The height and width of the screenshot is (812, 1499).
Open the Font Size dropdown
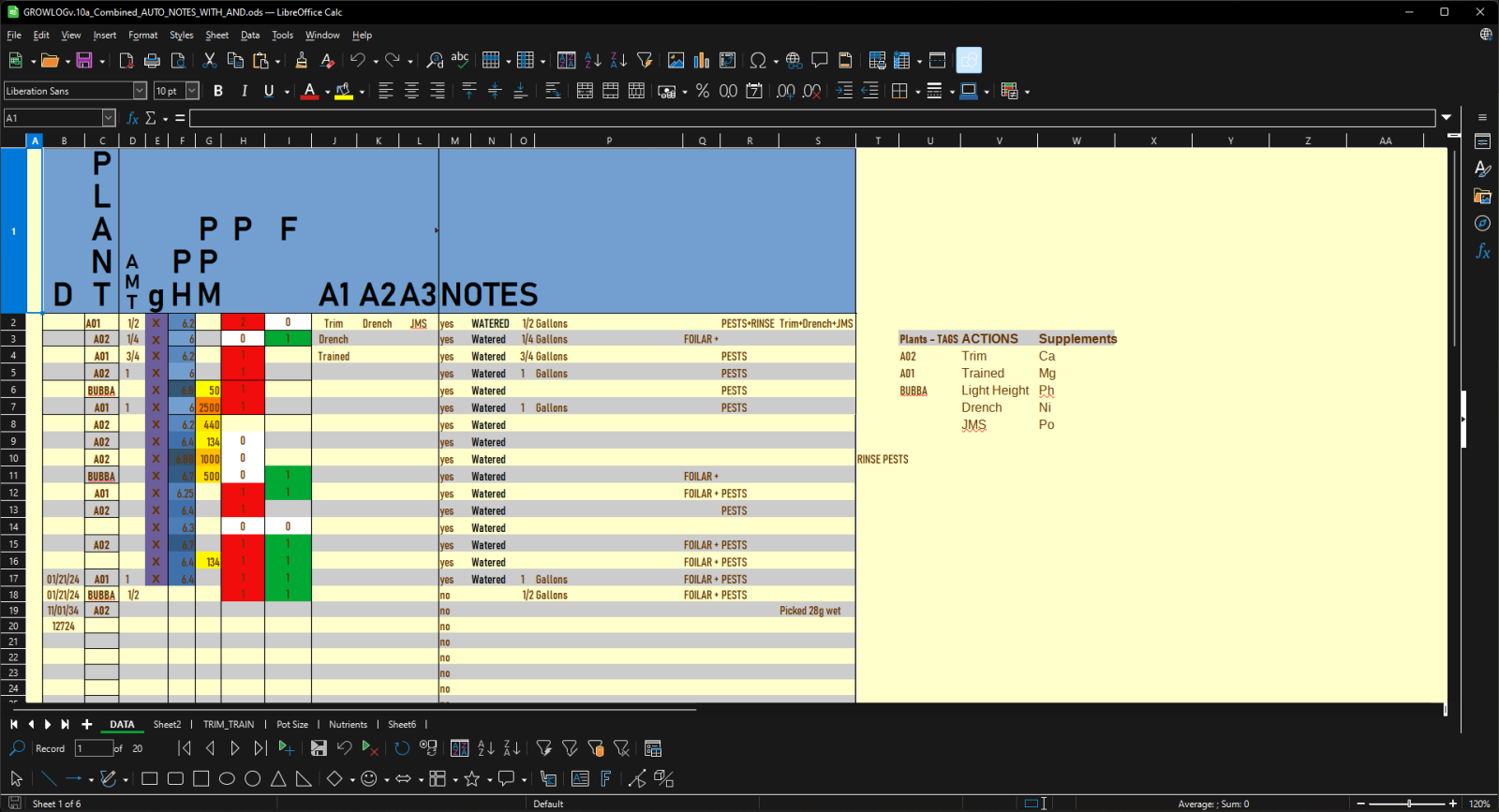point(192,91)
